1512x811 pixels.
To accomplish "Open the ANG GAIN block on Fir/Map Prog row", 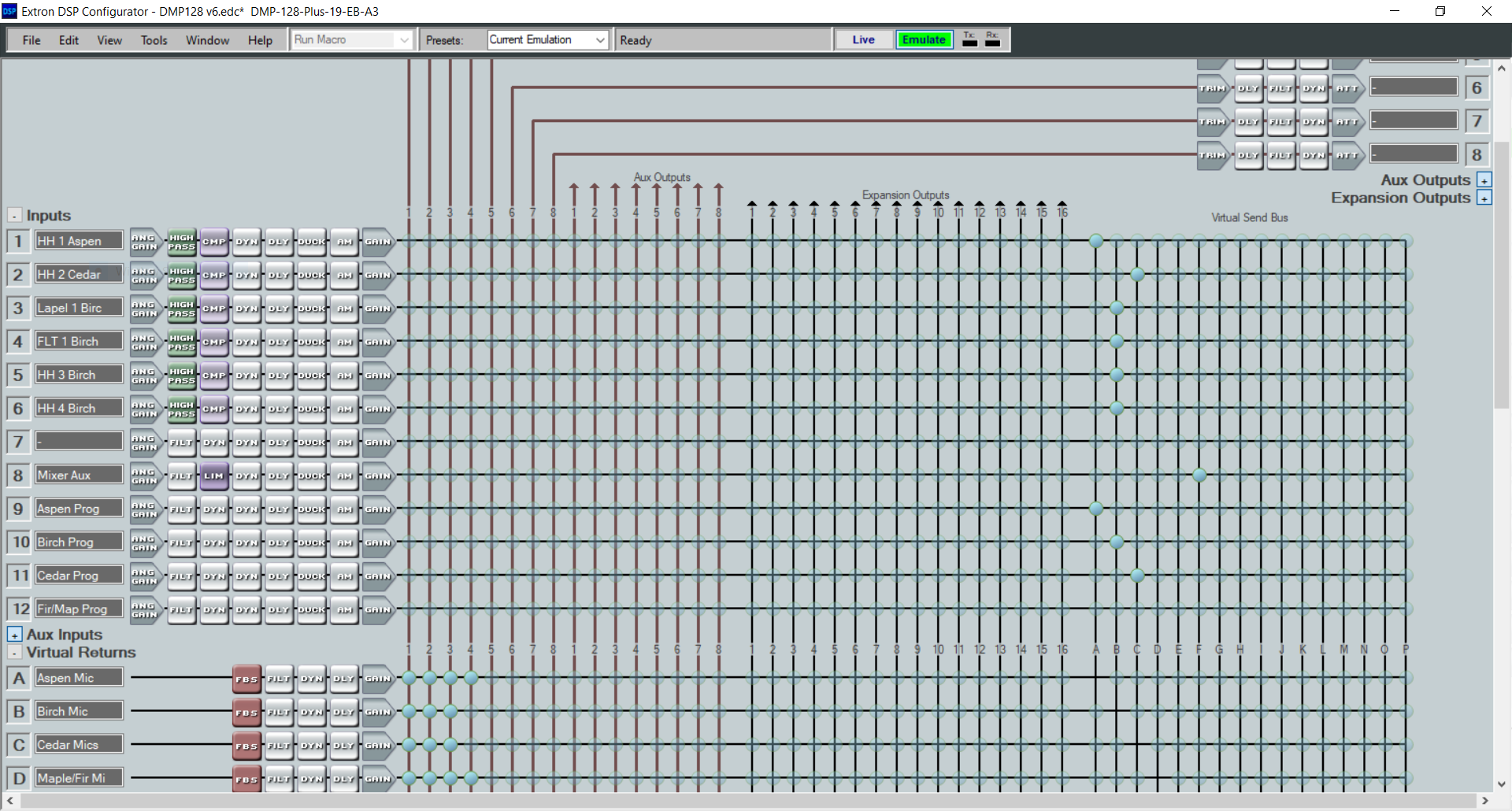I will click(146, 609).
